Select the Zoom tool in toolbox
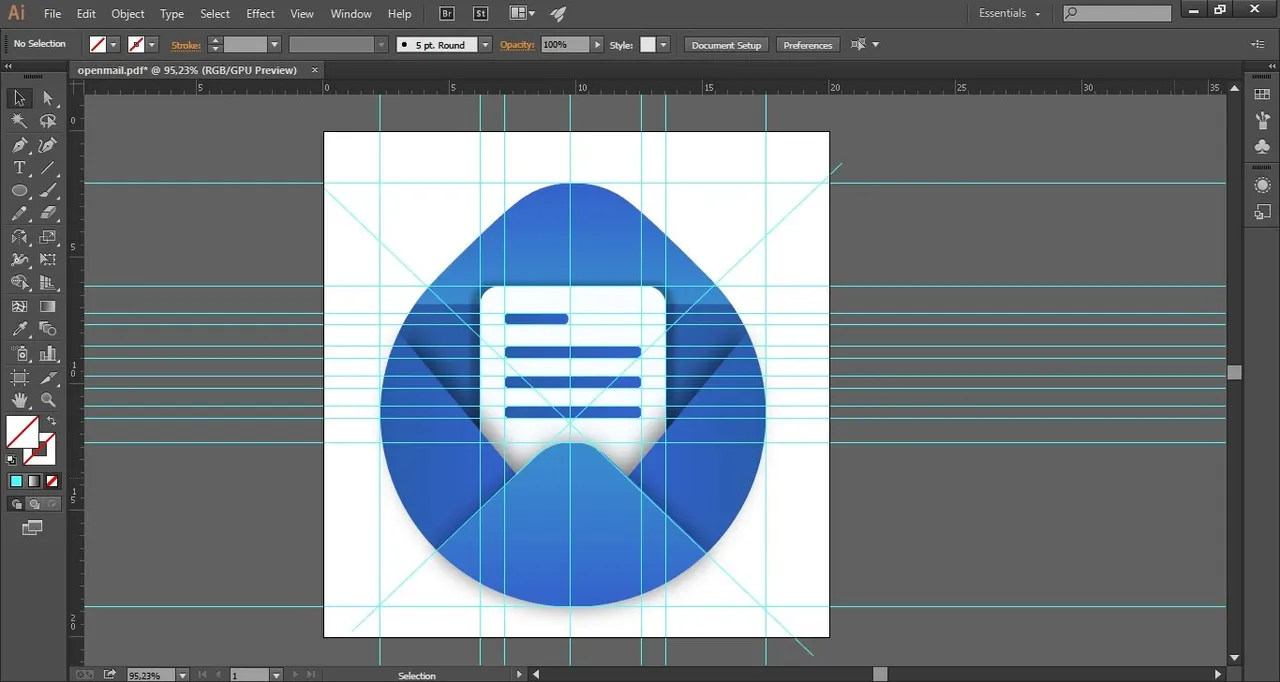 (x=48, y=400)
